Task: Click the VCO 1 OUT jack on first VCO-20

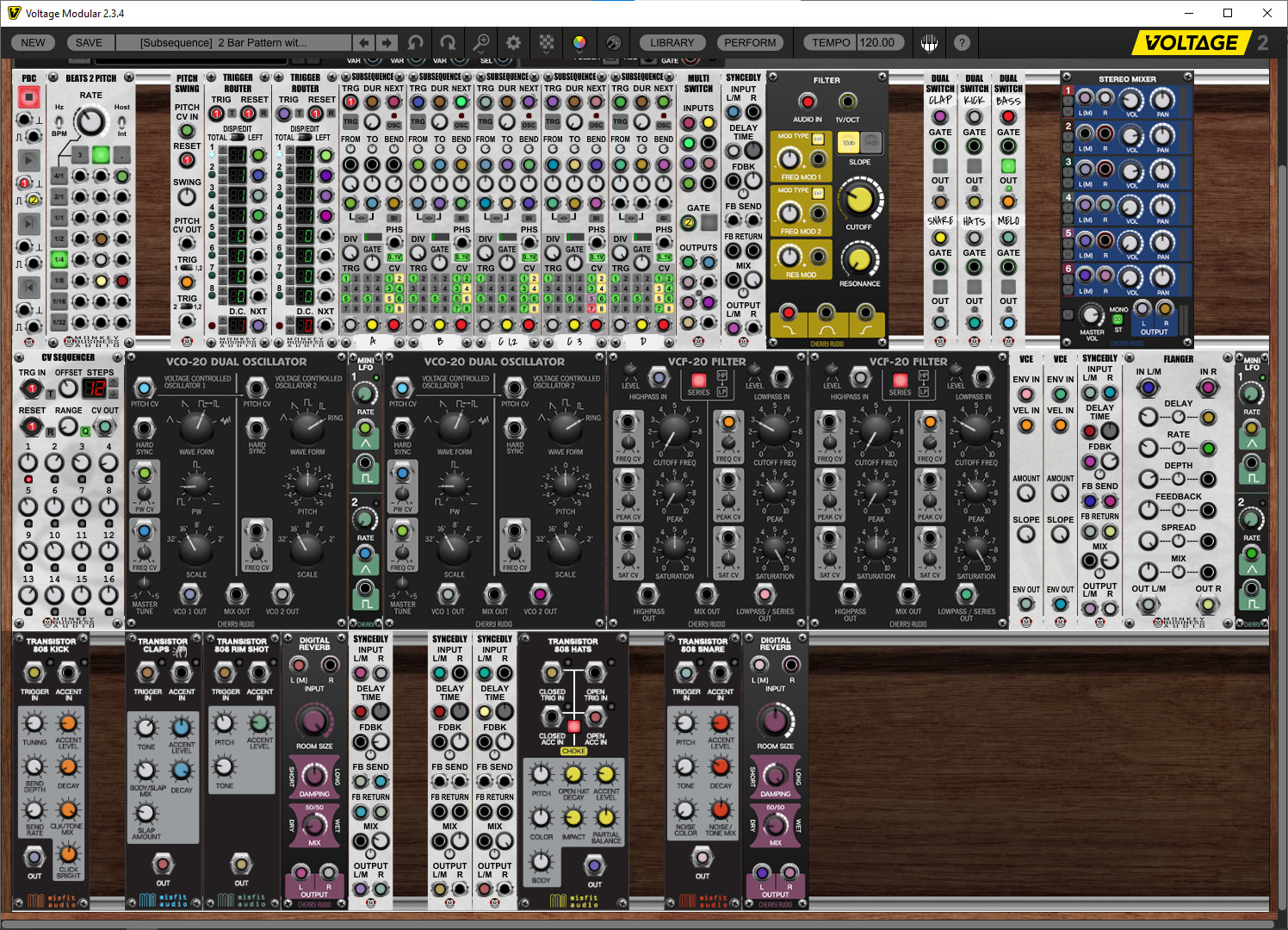Action: pyautogui.click(x=189, y=593)
